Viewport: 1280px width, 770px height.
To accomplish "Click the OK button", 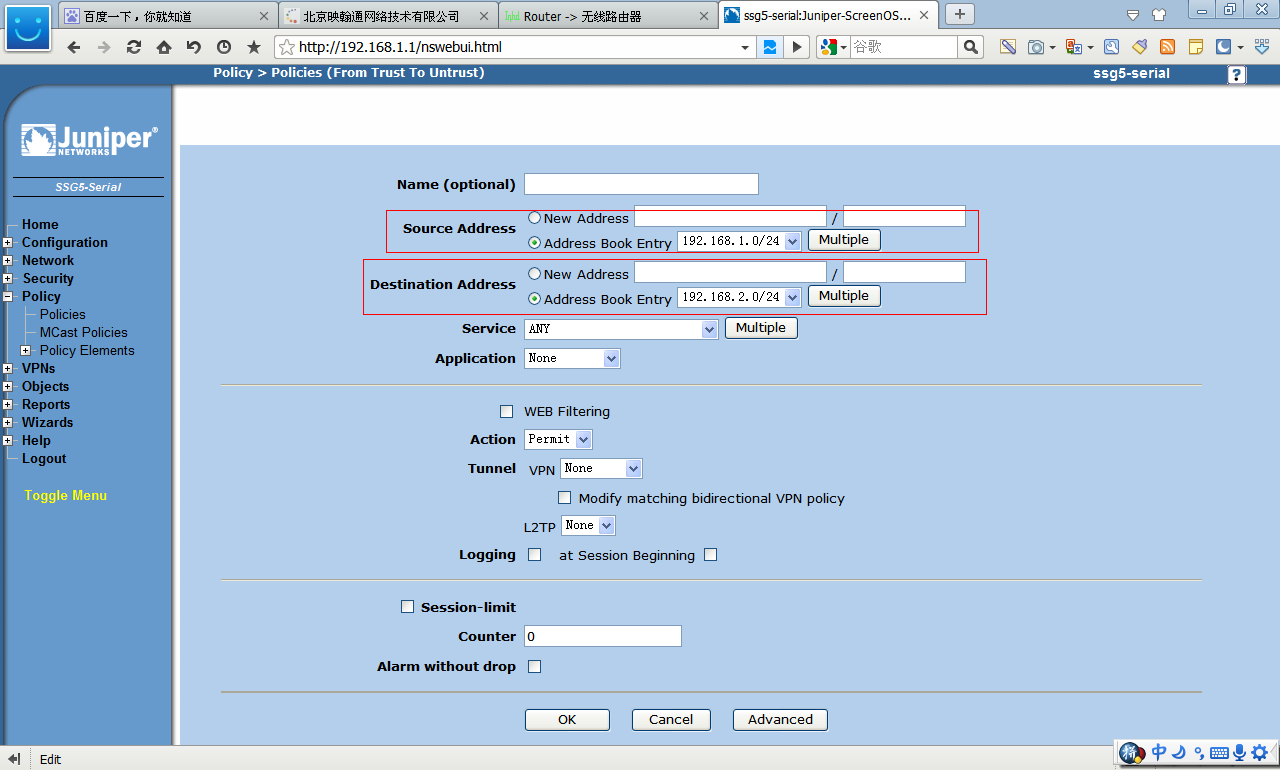I will tap(567, 720).
